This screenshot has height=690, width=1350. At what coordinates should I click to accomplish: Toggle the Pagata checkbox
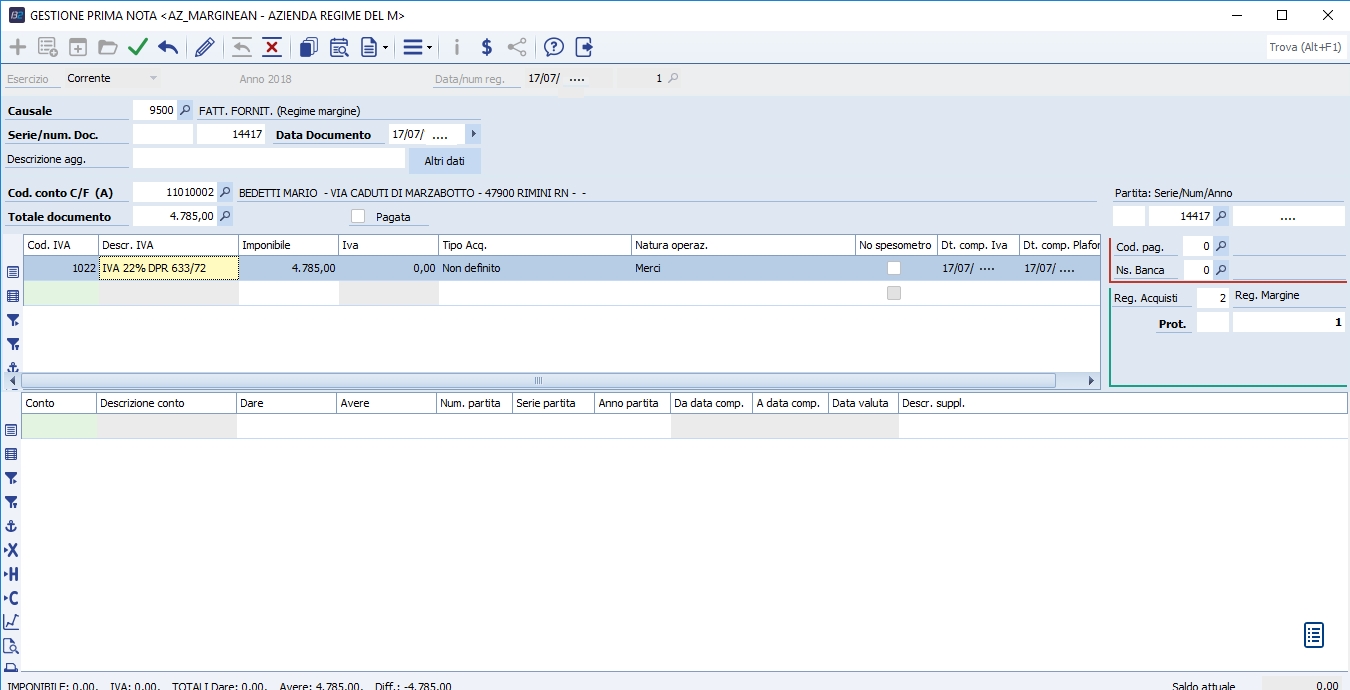pos(358,217)
